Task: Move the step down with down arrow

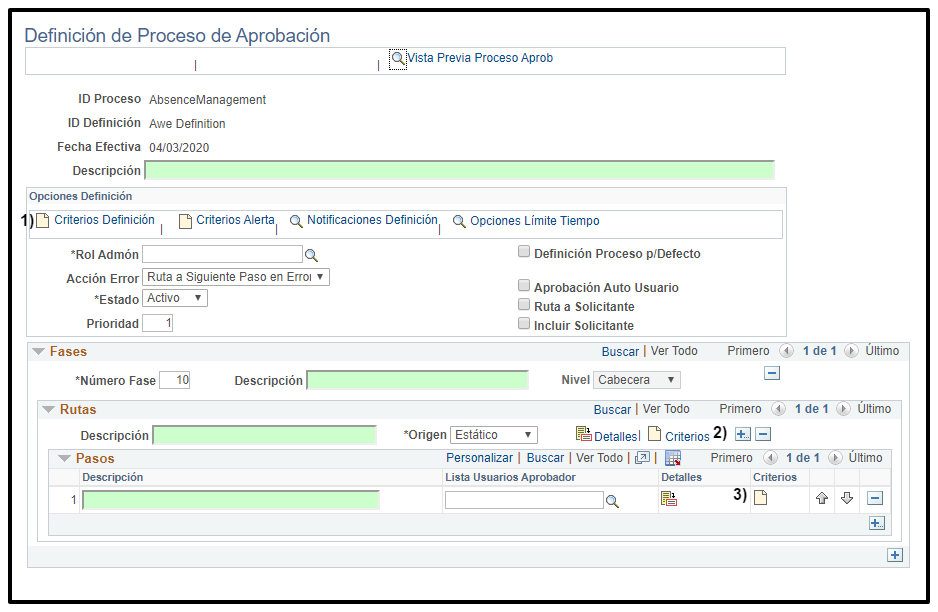Action: point(846,498)
